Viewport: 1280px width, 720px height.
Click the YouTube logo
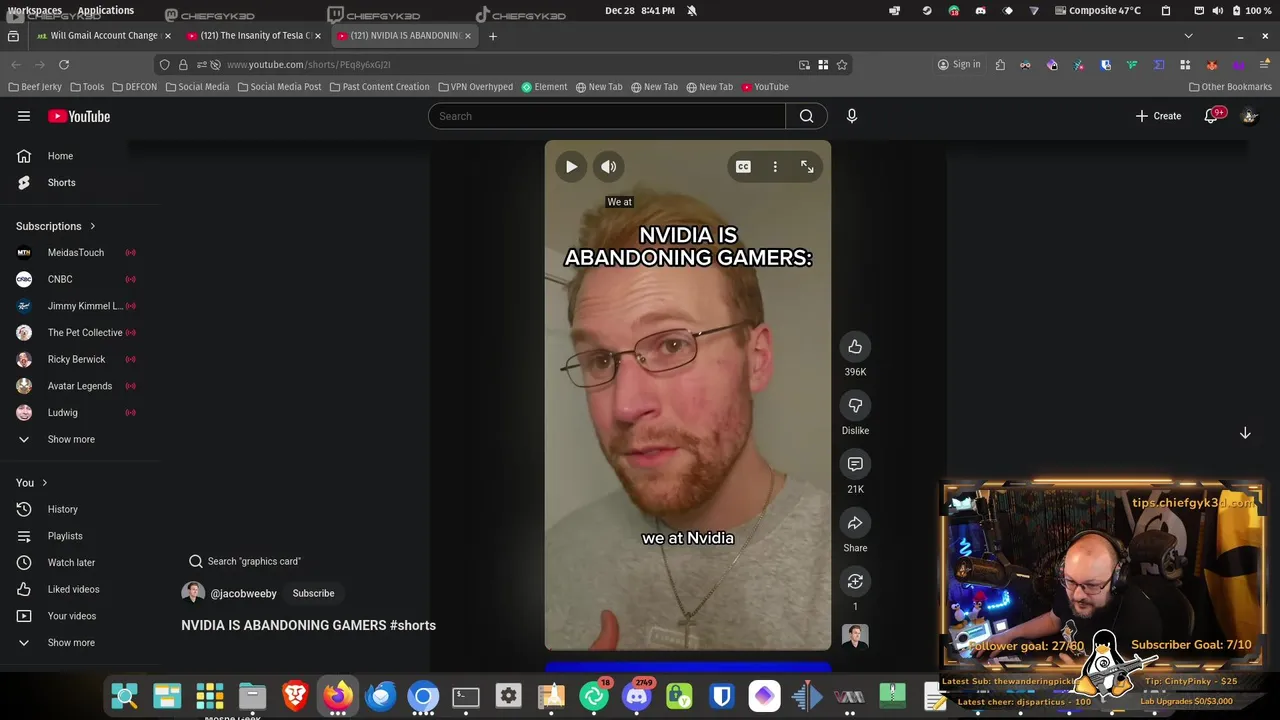pyautogui.click(x=79, y=116)
